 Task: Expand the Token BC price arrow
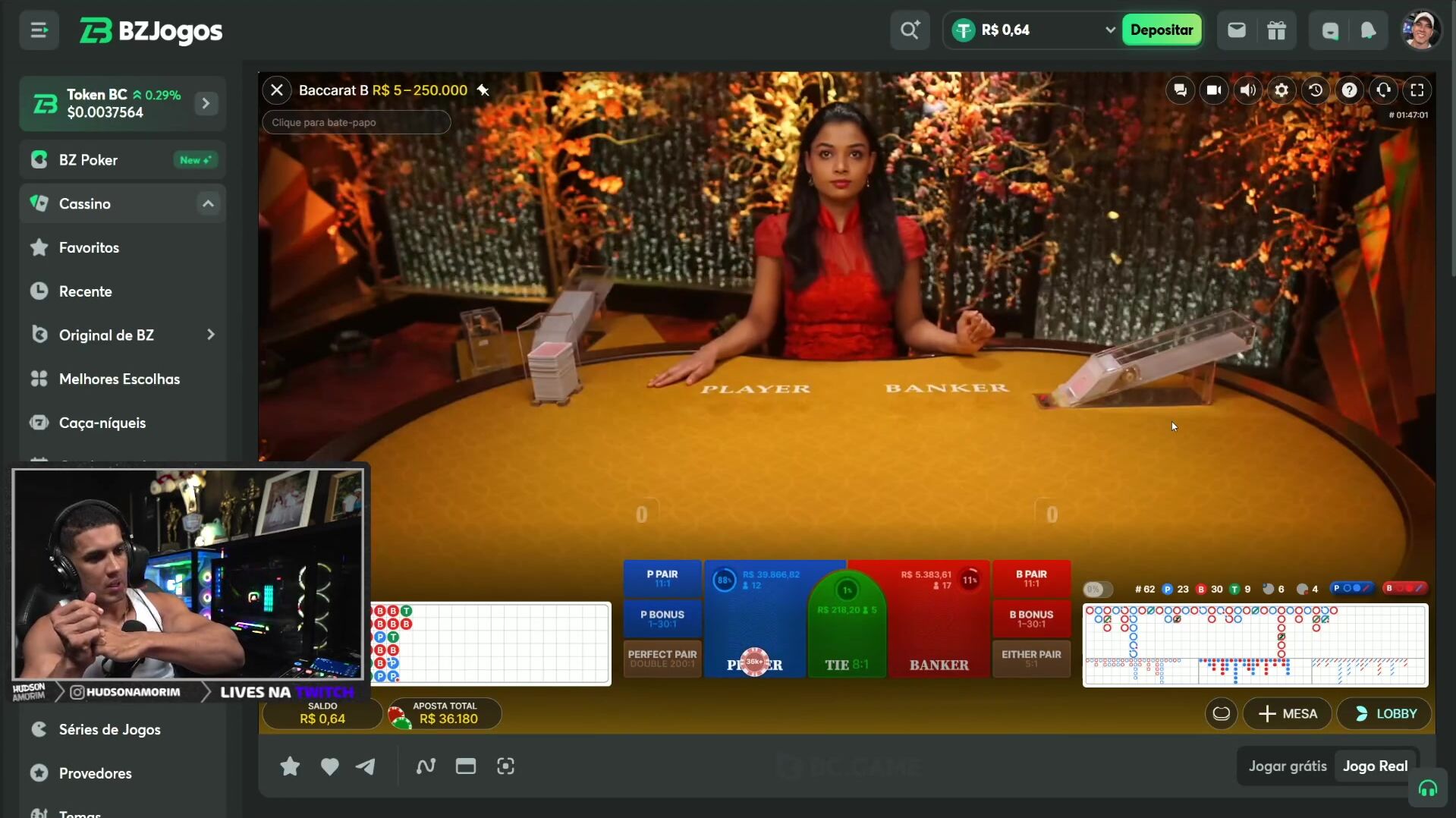(206, 103)
